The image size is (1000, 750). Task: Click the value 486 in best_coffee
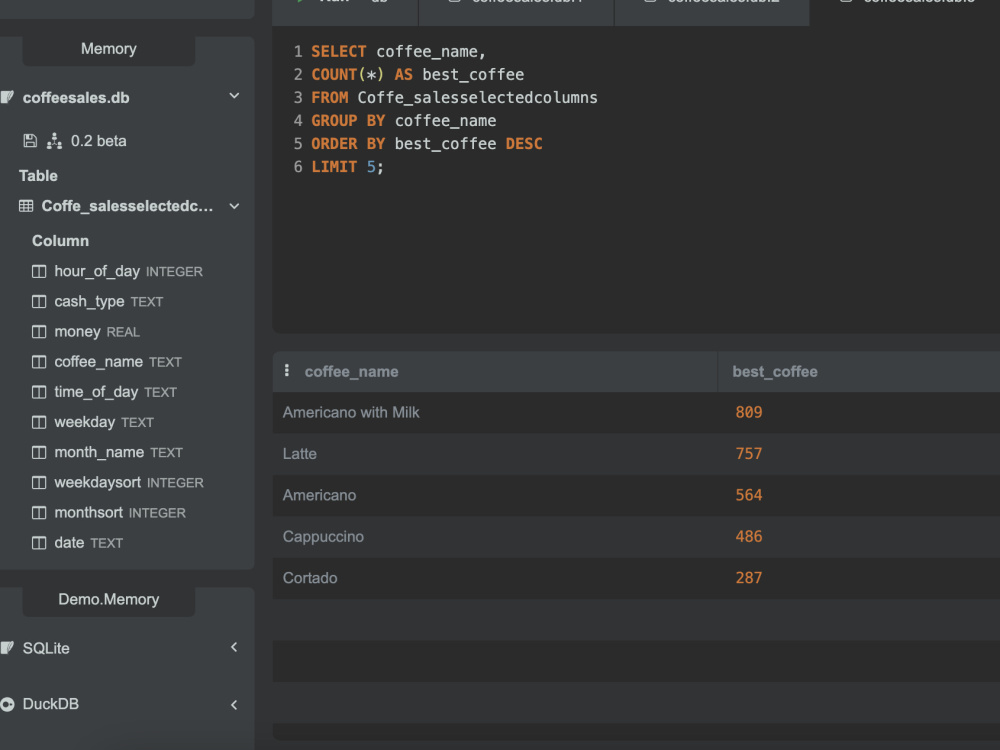(x=749, y=537)
